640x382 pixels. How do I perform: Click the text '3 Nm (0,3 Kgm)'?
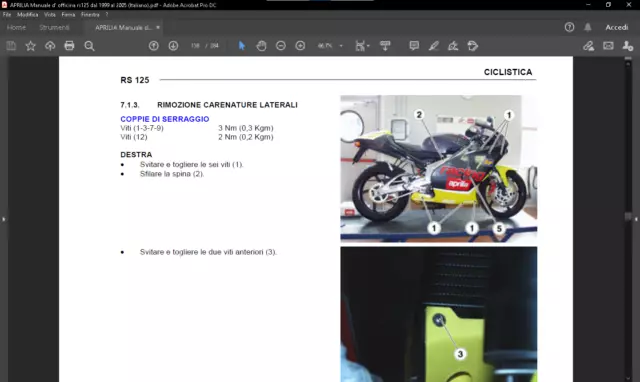point(246,128)
